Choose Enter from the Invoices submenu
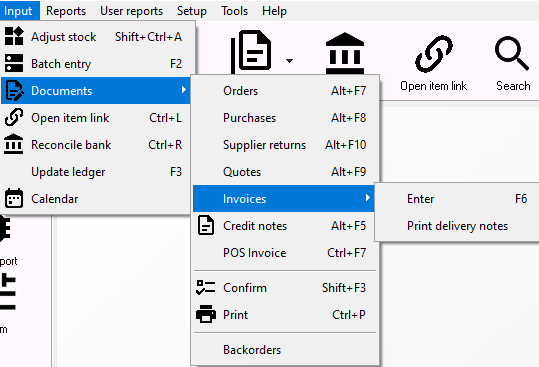539x367 pixels. [x=457, y=198]
